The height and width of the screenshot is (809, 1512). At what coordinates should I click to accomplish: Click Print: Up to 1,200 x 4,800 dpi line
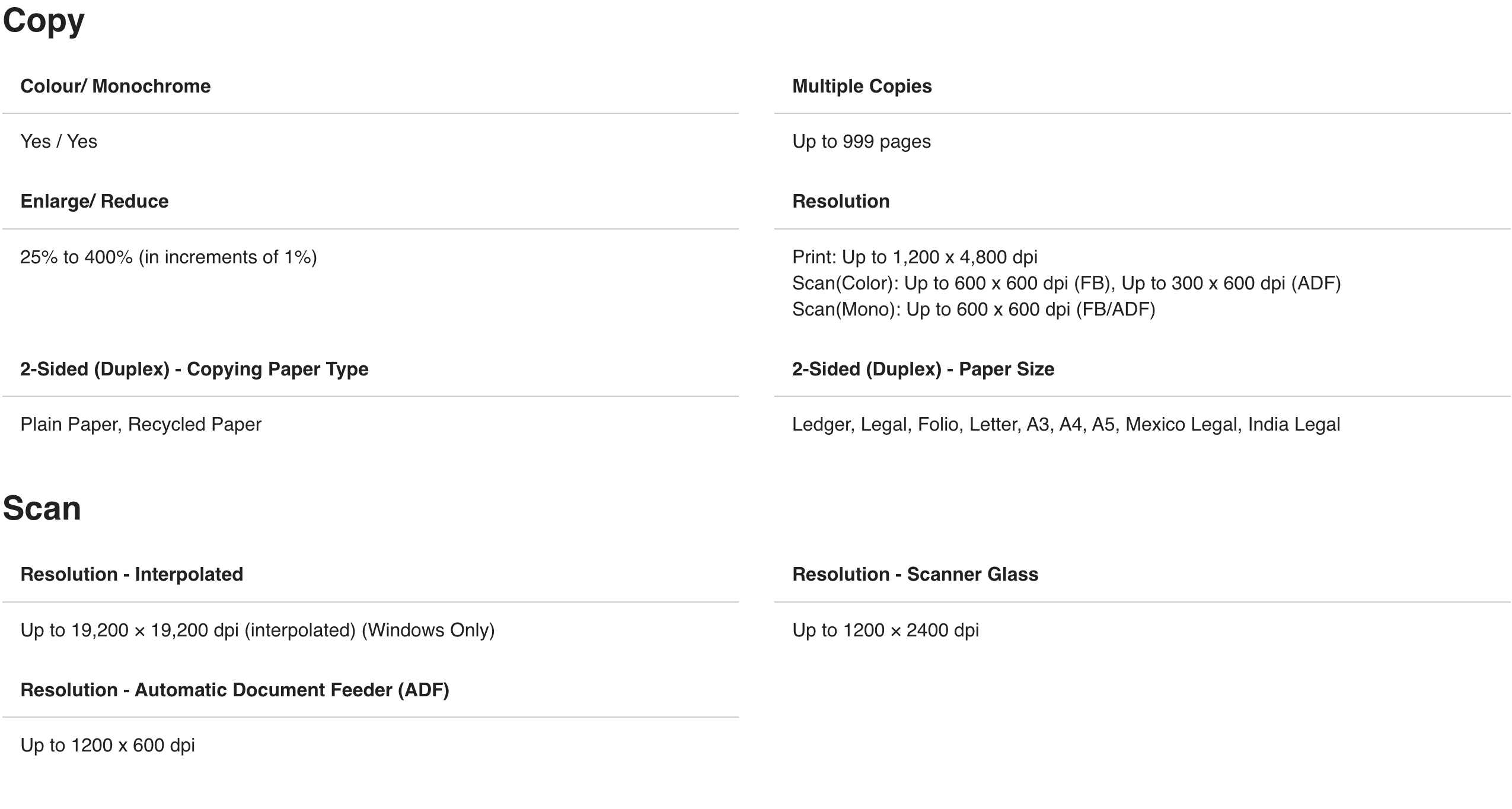click(x=915, y=257)
